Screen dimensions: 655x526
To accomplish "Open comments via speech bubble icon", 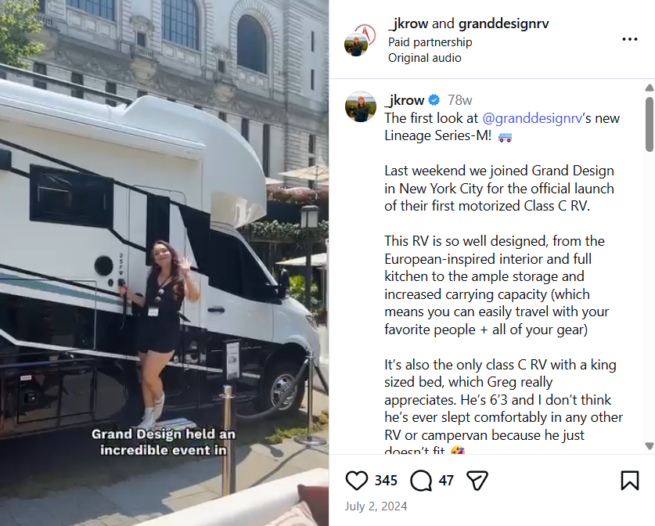I will (421, 480).
